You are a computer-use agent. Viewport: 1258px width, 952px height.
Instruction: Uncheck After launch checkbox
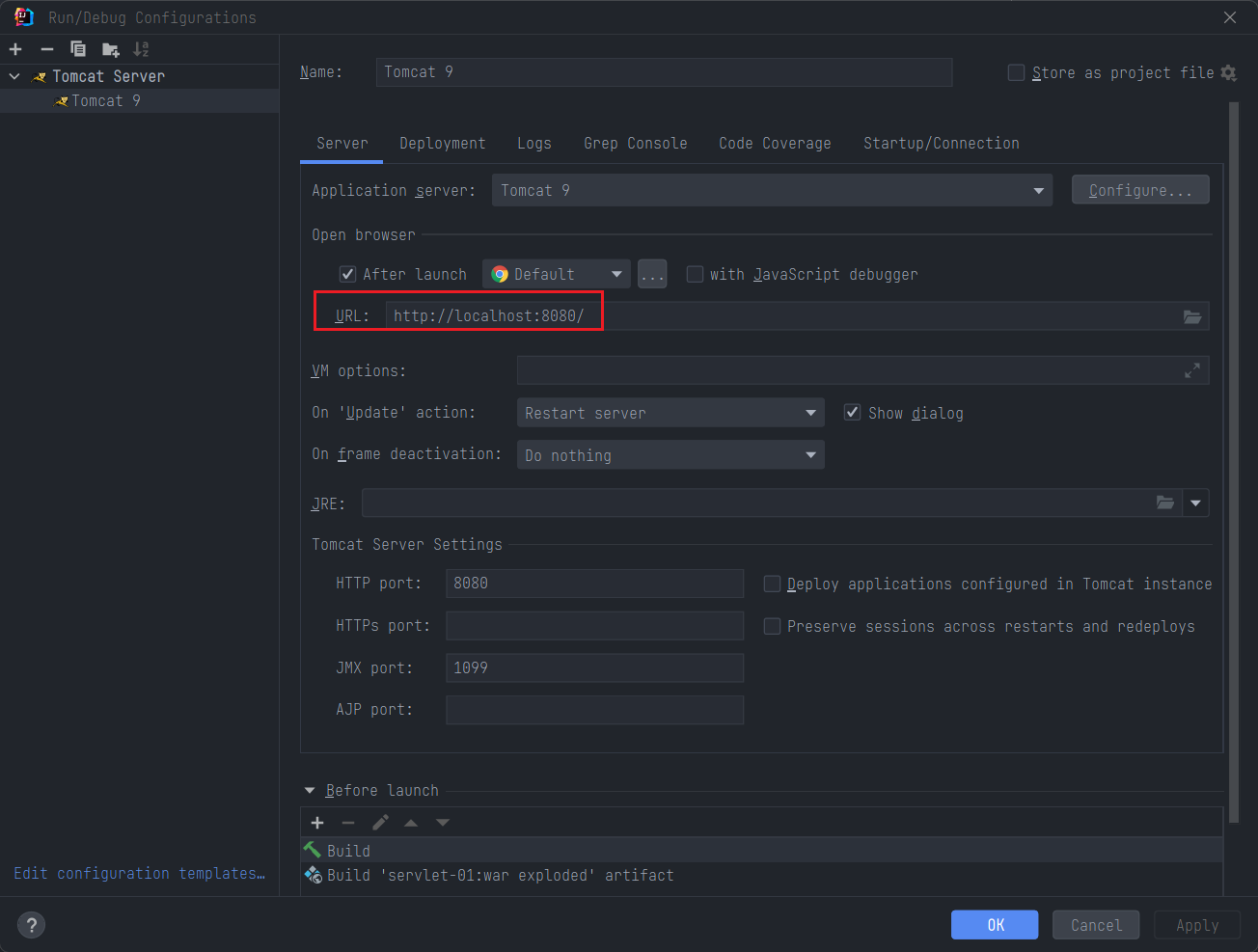[x=348, y=274]
